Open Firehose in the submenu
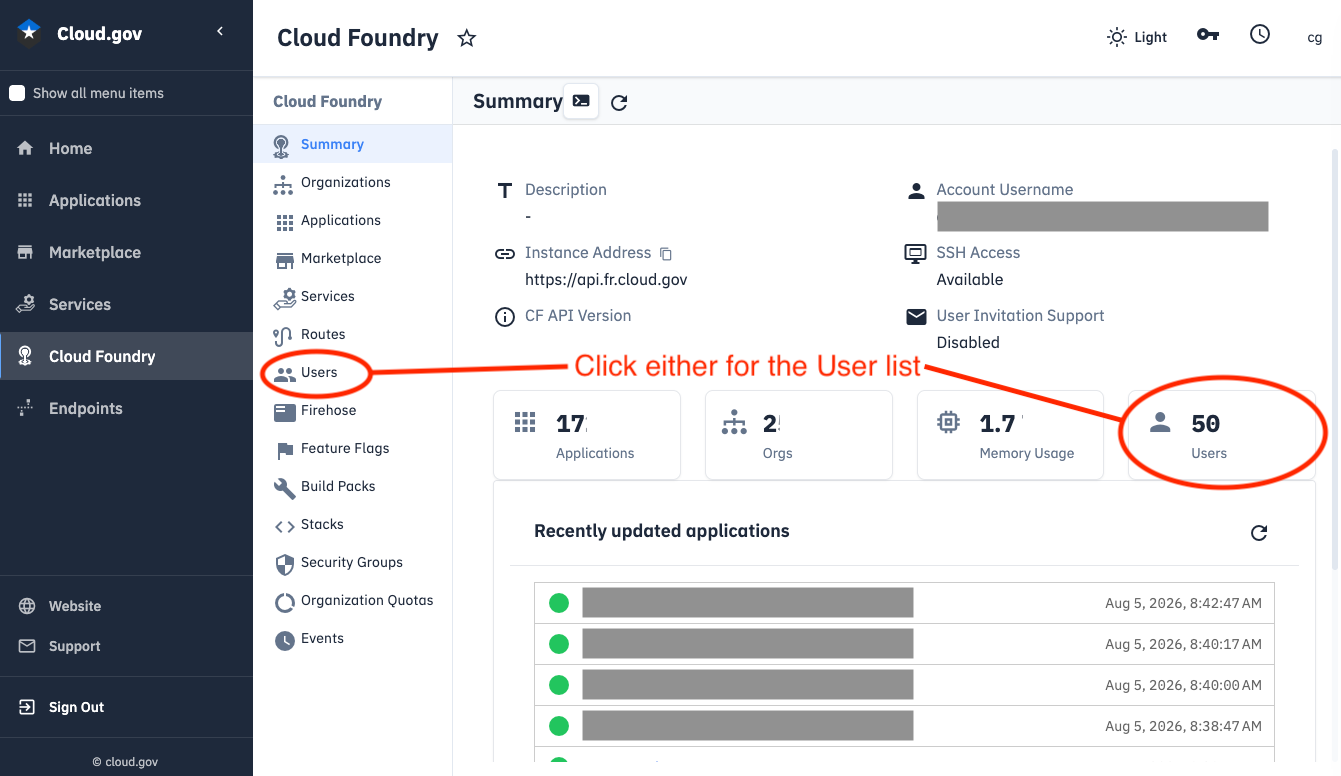Viewport: 1341px width, 776px height. (353, 410)
